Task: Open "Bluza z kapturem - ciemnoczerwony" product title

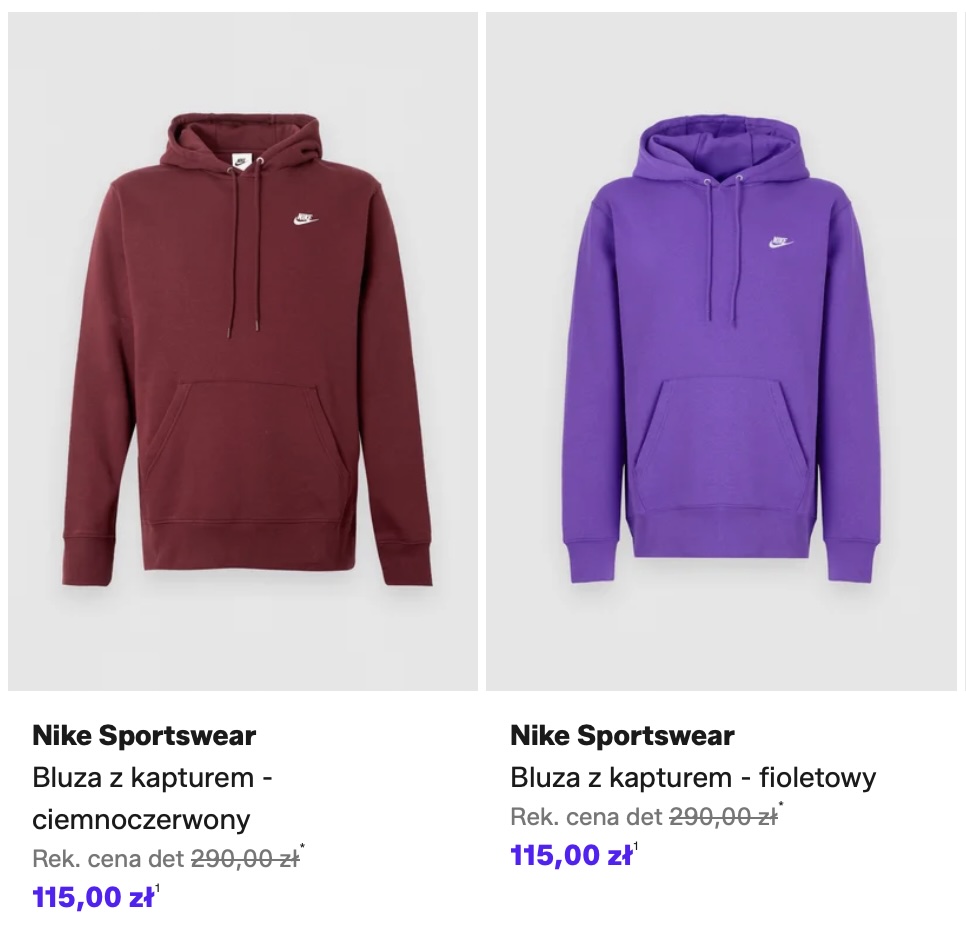Action: click(x=153, y=798)
